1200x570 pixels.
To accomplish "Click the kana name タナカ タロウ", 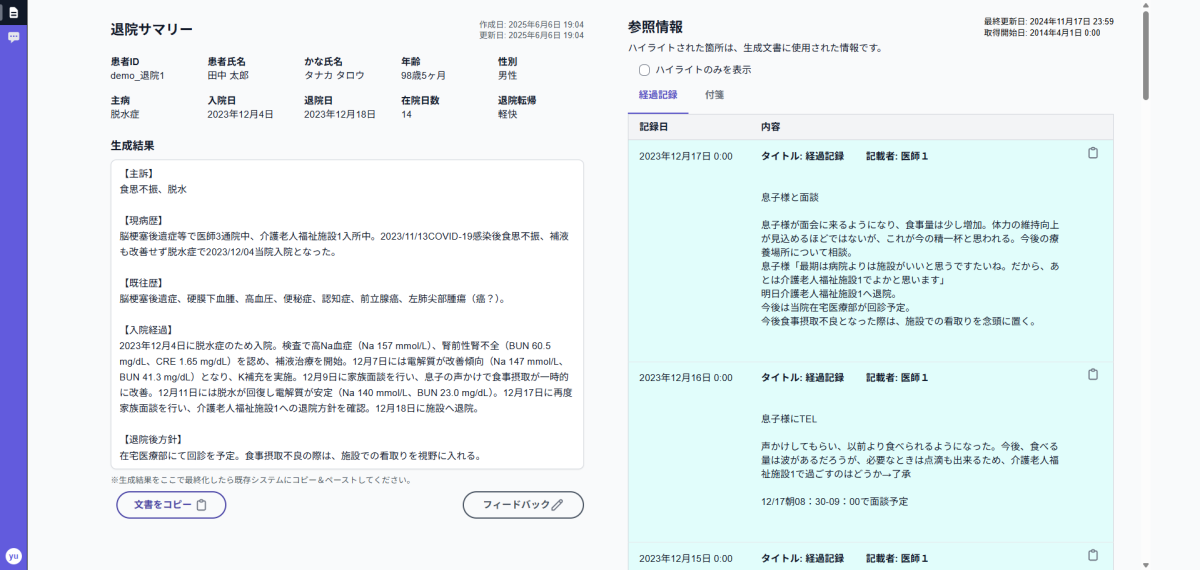I will pyautogui.click(x=334, y=75).
